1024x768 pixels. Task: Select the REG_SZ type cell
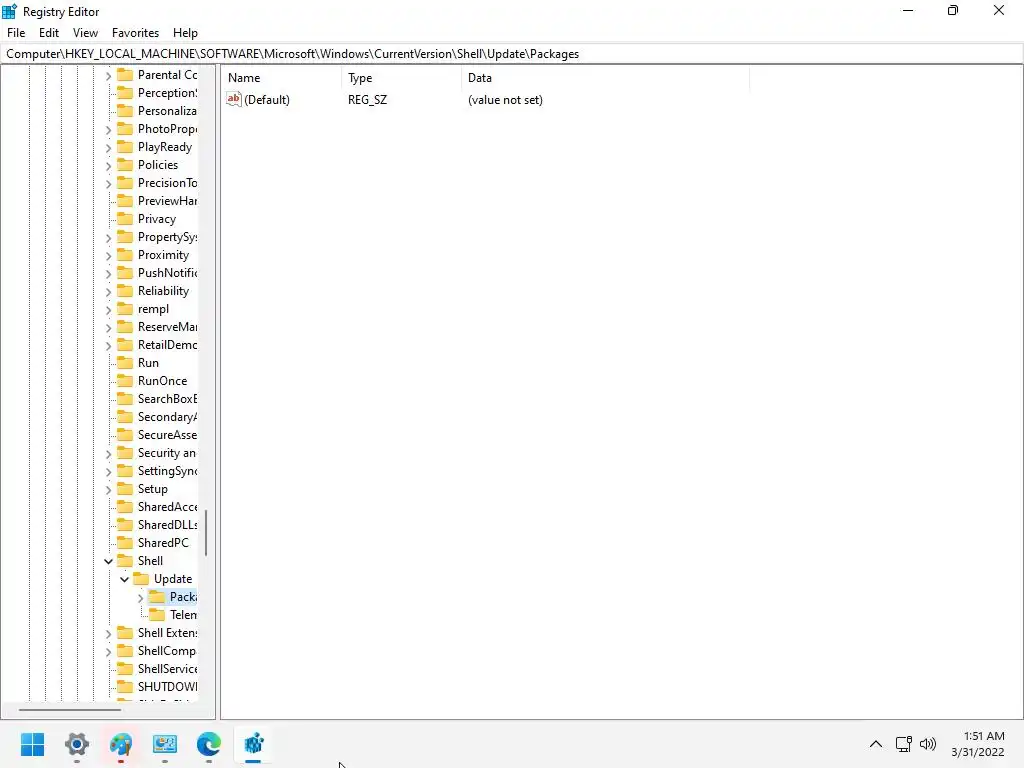[x=367, y=100]
